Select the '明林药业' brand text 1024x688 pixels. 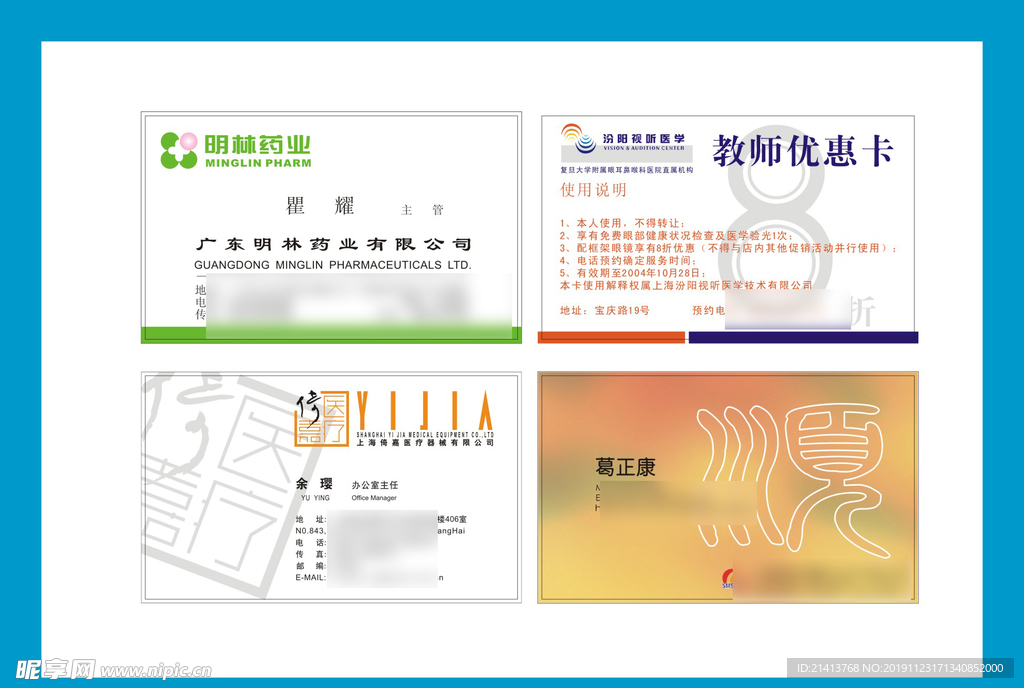coord(257,144)
